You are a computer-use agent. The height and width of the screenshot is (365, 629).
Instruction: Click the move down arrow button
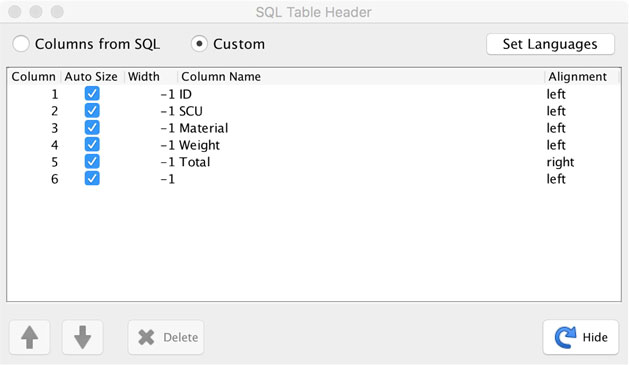click(x=83, y=337)
